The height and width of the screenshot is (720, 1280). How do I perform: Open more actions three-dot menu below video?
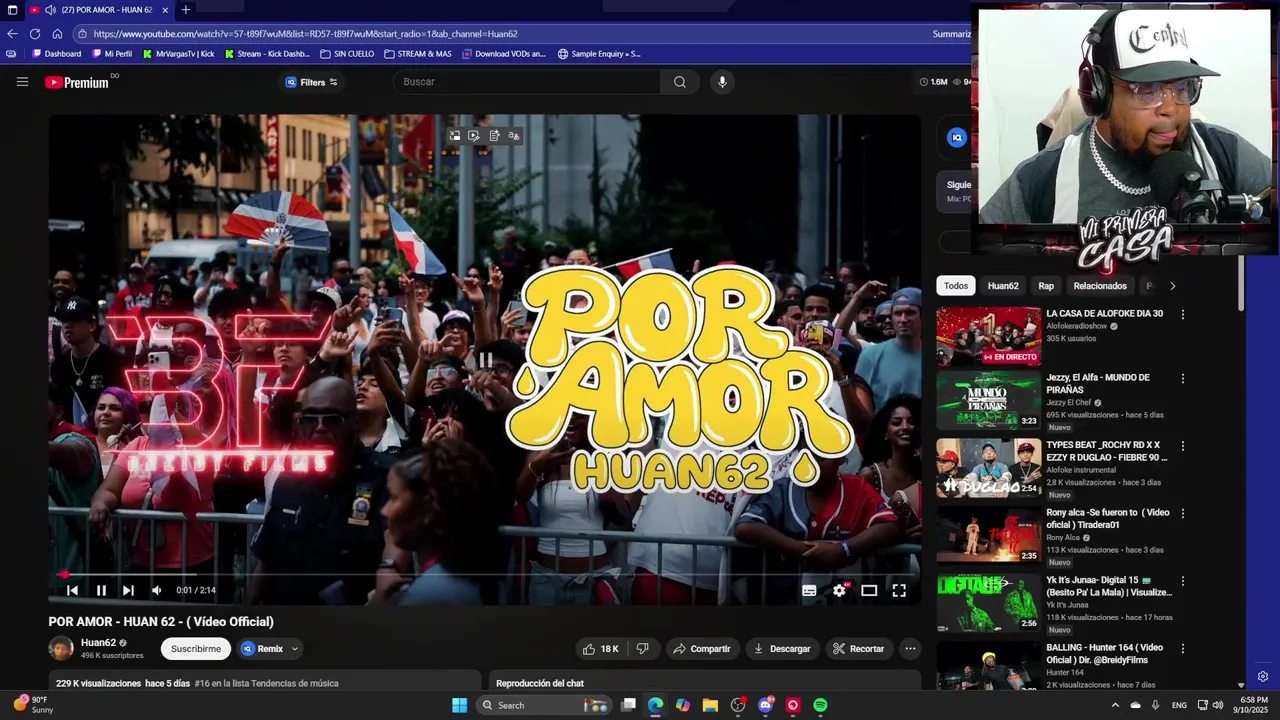(x=910, y=649)
